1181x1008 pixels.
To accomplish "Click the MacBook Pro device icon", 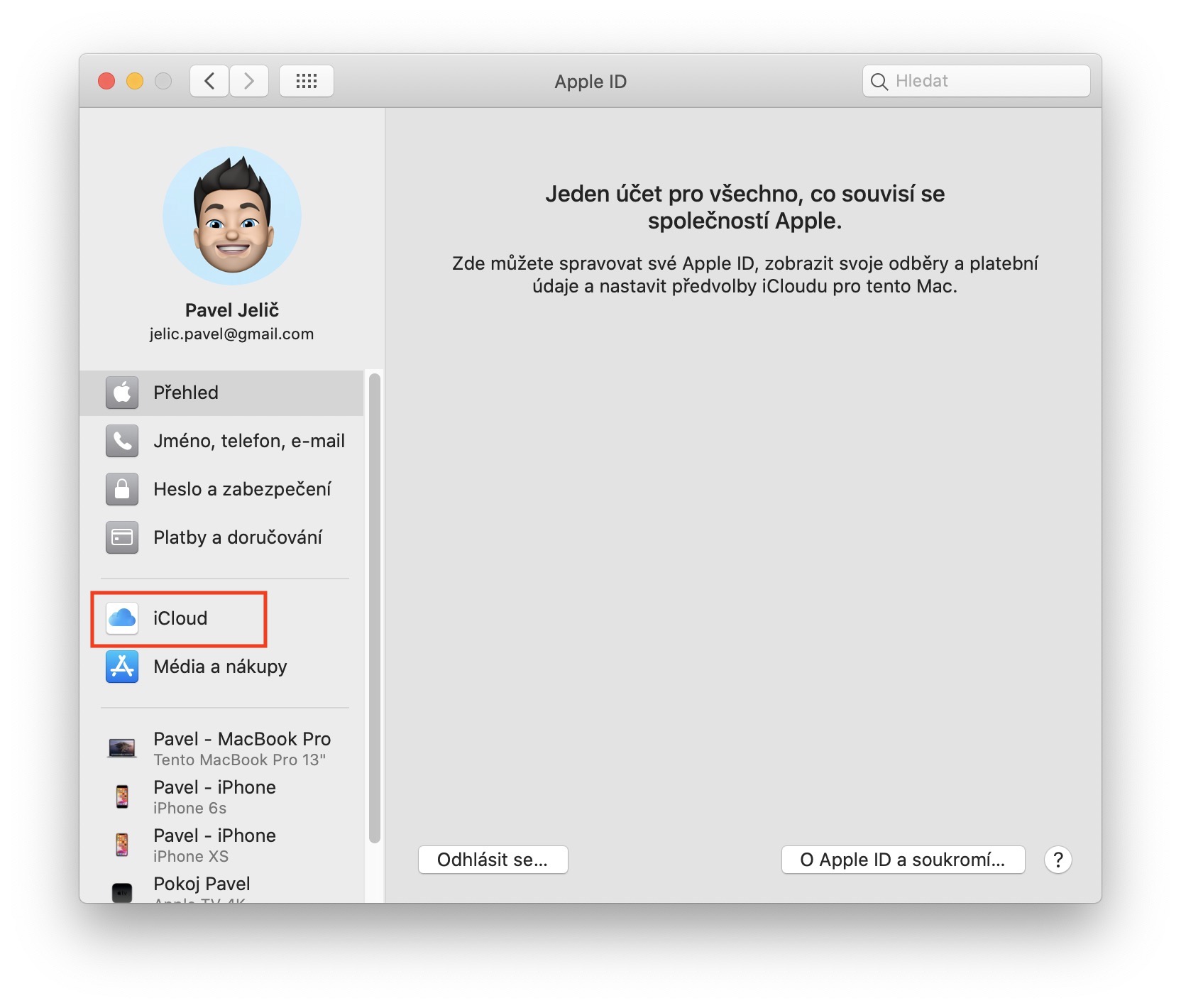I will pos(122,748).
